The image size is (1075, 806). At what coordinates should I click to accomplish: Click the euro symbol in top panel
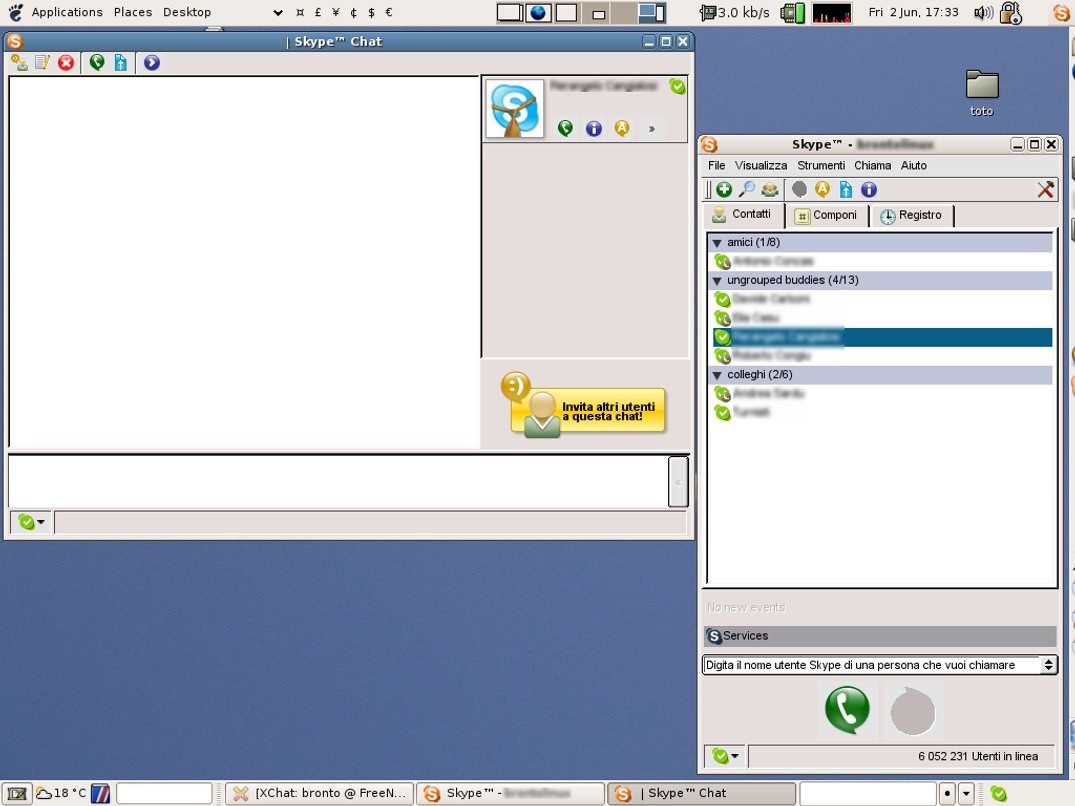click(389, 12)
